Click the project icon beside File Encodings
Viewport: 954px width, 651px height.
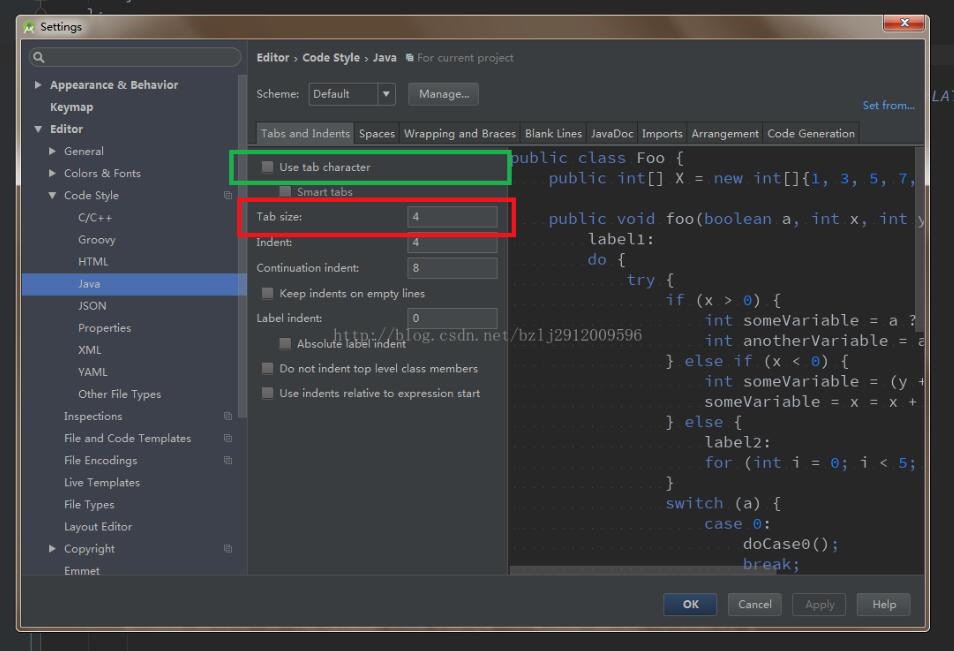[230, 460]
